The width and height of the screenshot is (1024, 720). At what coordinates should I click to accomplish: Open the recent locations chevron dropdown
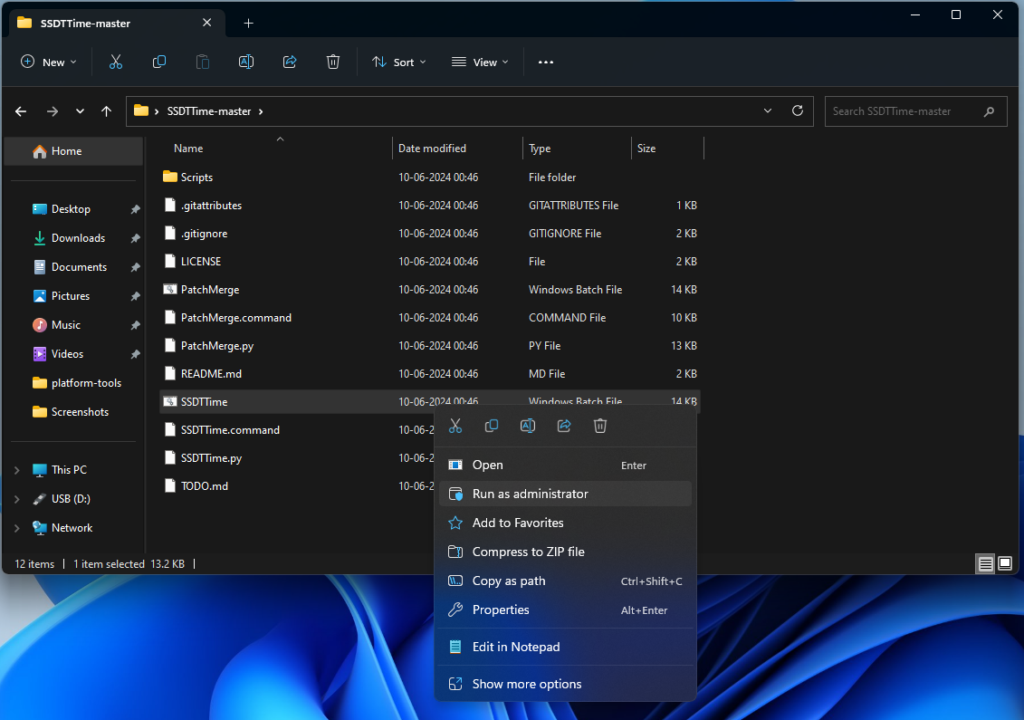[x=80, y=111]
